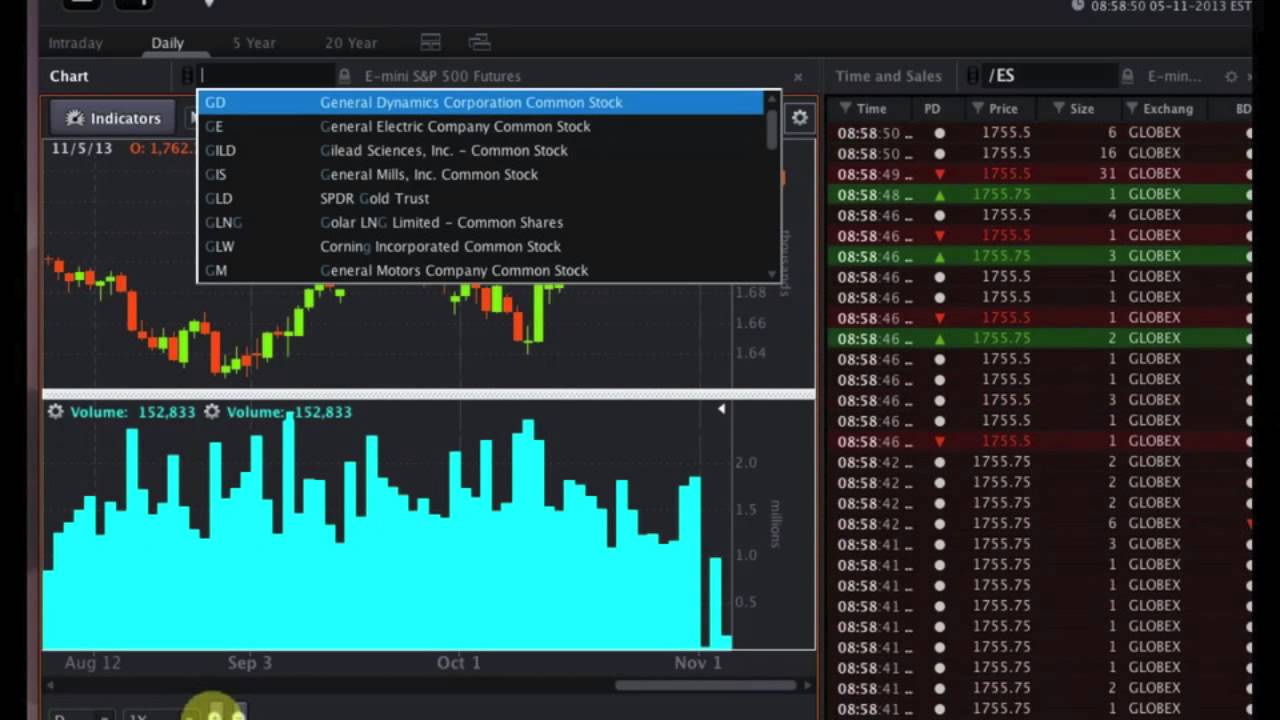1280x720 pixels.
Task: Click the 11/5/13 date readout on chart
Action: [x=82, y=148]
